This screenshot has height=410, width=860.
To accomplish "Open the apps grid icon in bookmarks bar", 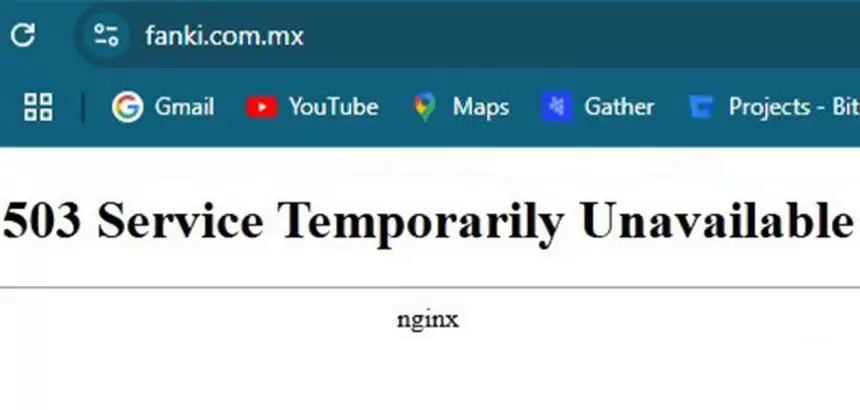I will click(x=38, y=106).
